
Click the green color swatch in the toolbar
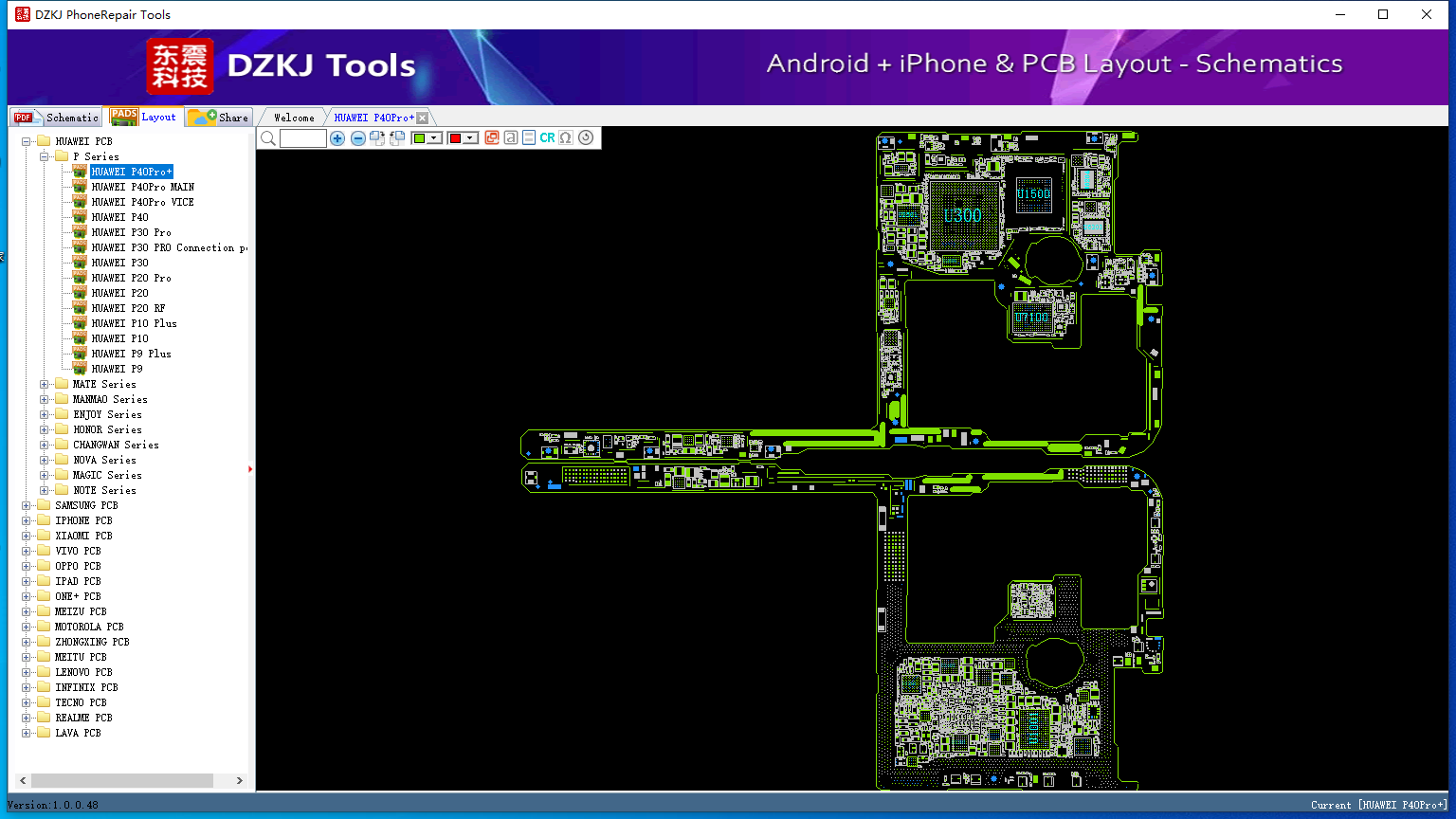pos(419,138)
